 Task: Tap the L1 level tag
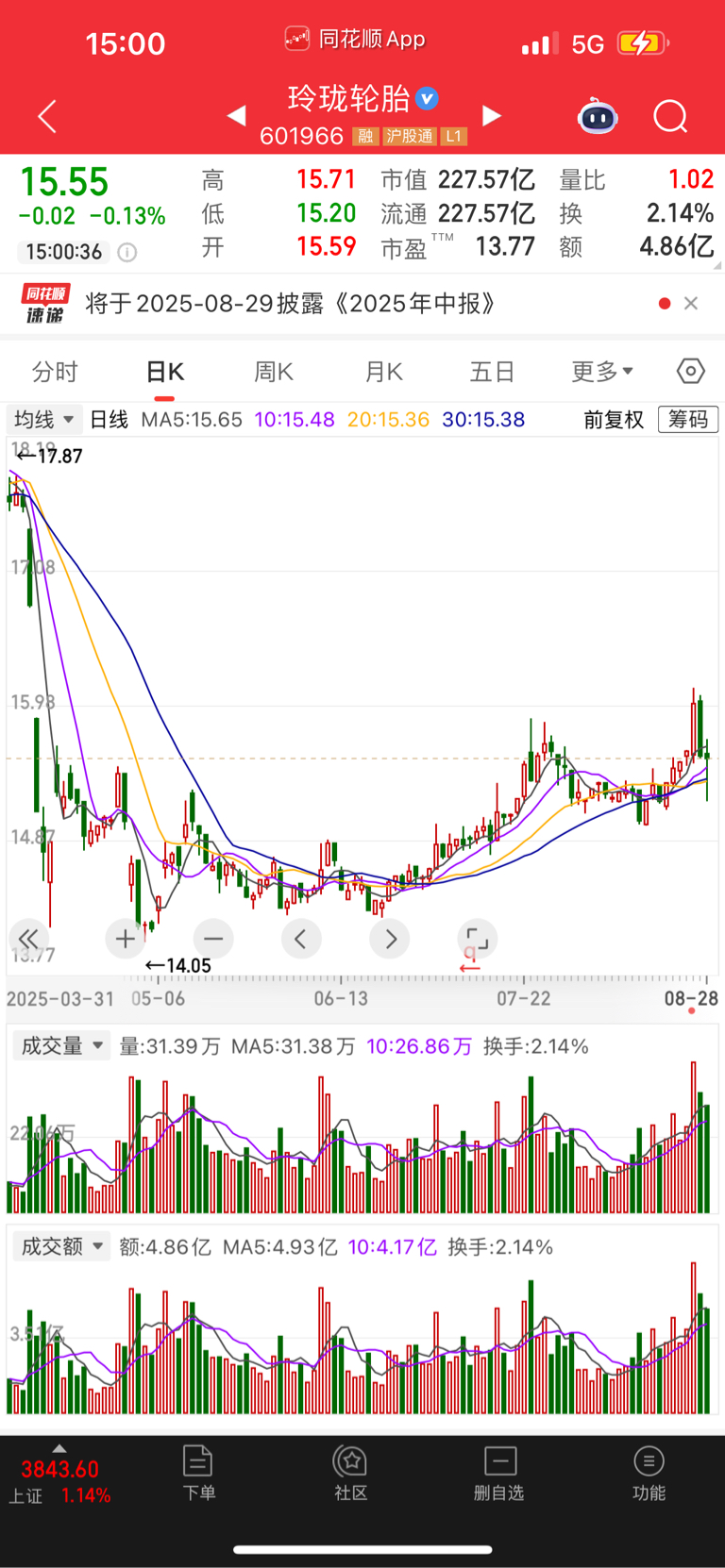(x=454, y=136)
